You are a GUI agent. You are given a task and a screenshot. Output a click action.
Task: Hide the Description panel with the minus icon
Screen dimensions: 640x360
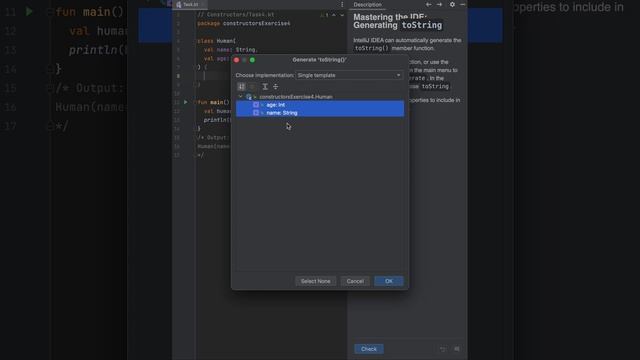click(x=462, y=4)
